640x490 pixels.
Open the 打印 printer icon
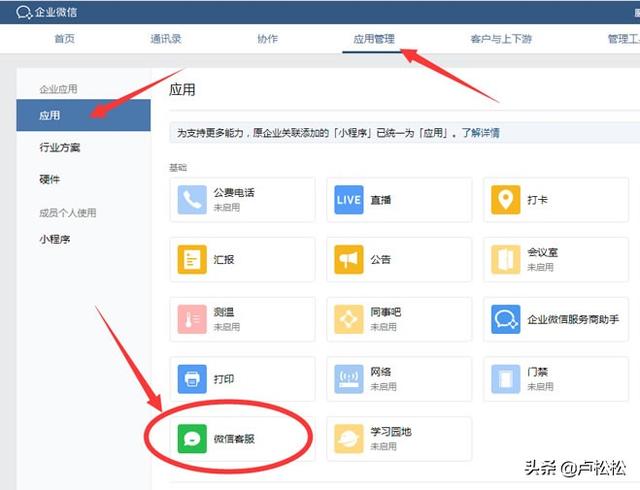(x=192, y=379)
